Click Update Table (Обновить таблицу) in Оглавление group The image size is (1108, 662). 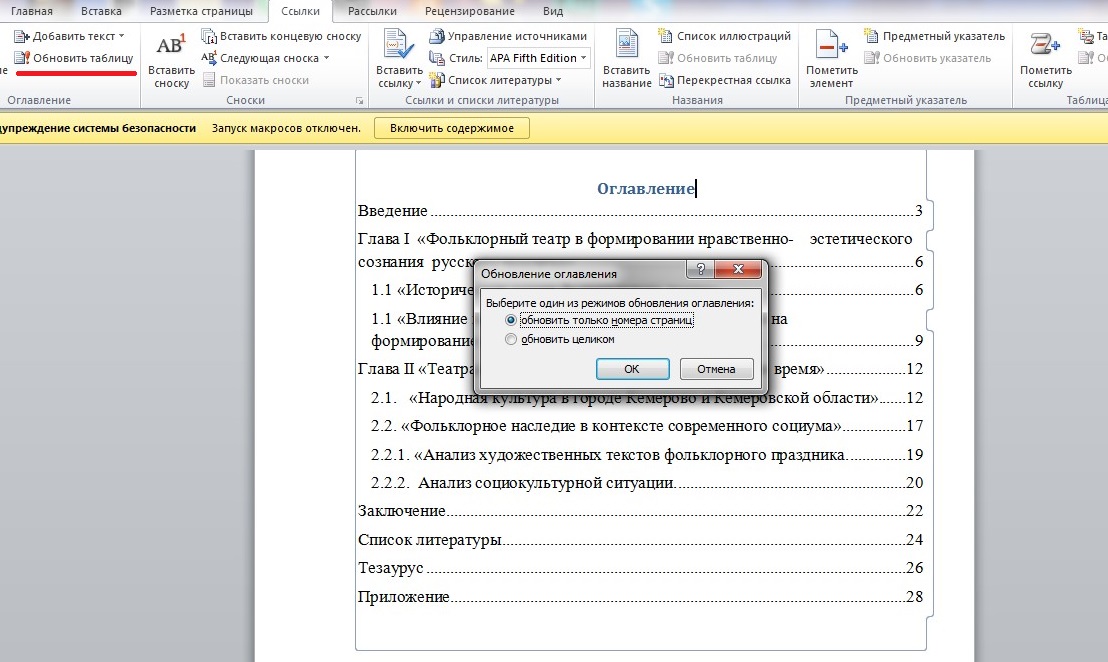click(74, 58)
